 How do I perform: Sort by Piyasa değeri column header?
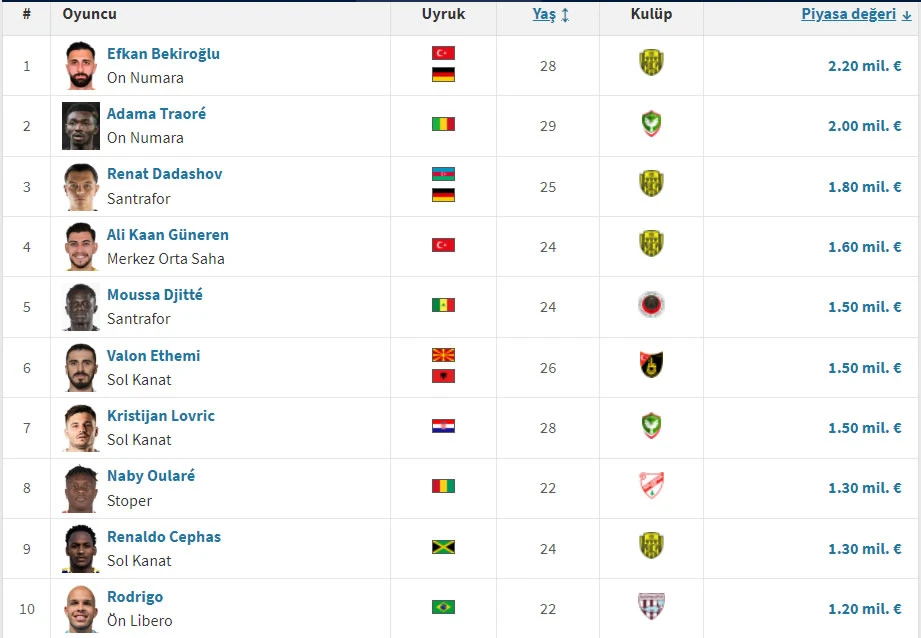[x=849, y=14]
